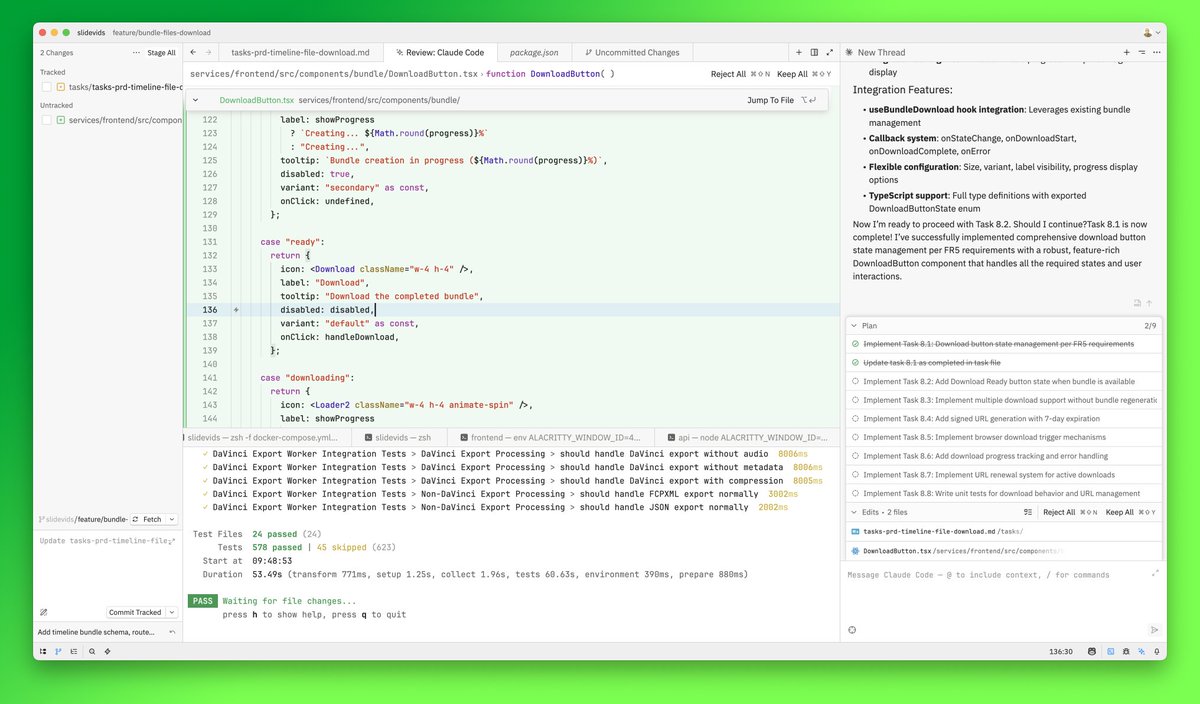Screen dimensions: 1200x704
Task: Navigate forward with the right arrow
Action: (208, 52)
